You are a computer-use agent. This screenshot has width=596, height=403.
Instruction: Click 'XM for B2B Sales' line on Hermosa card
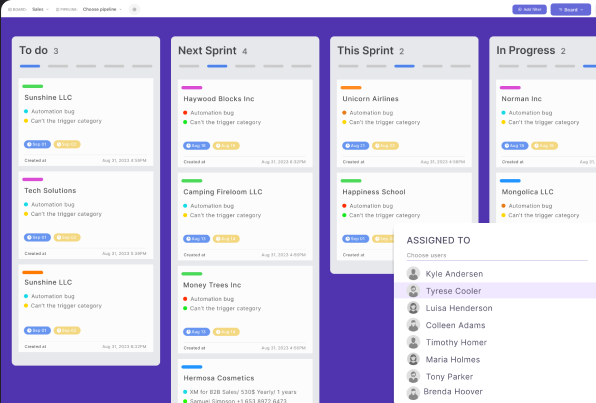click(x=243, y=392)
